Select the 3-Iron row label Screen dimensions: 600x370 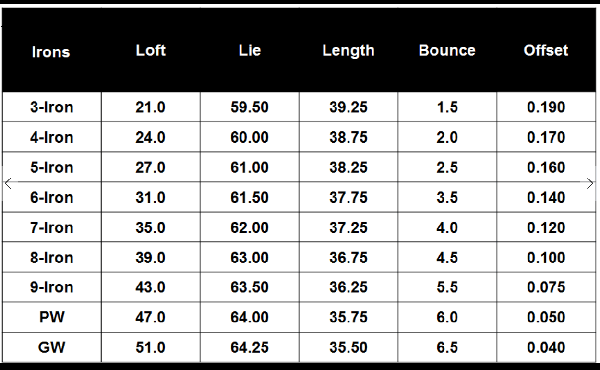(52, 107)
